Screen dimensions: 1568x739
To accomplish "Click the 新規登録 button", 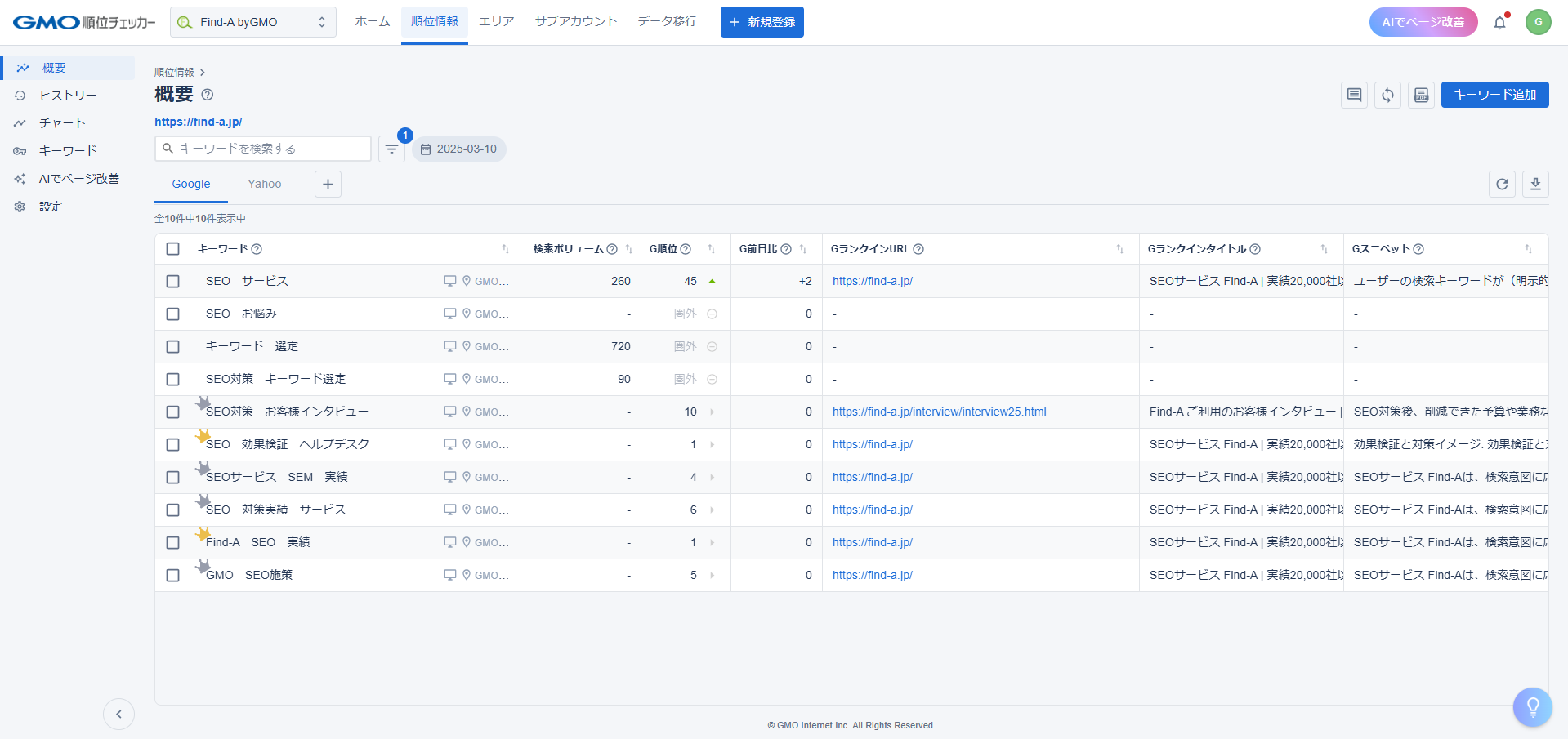I will coord(762,22).
